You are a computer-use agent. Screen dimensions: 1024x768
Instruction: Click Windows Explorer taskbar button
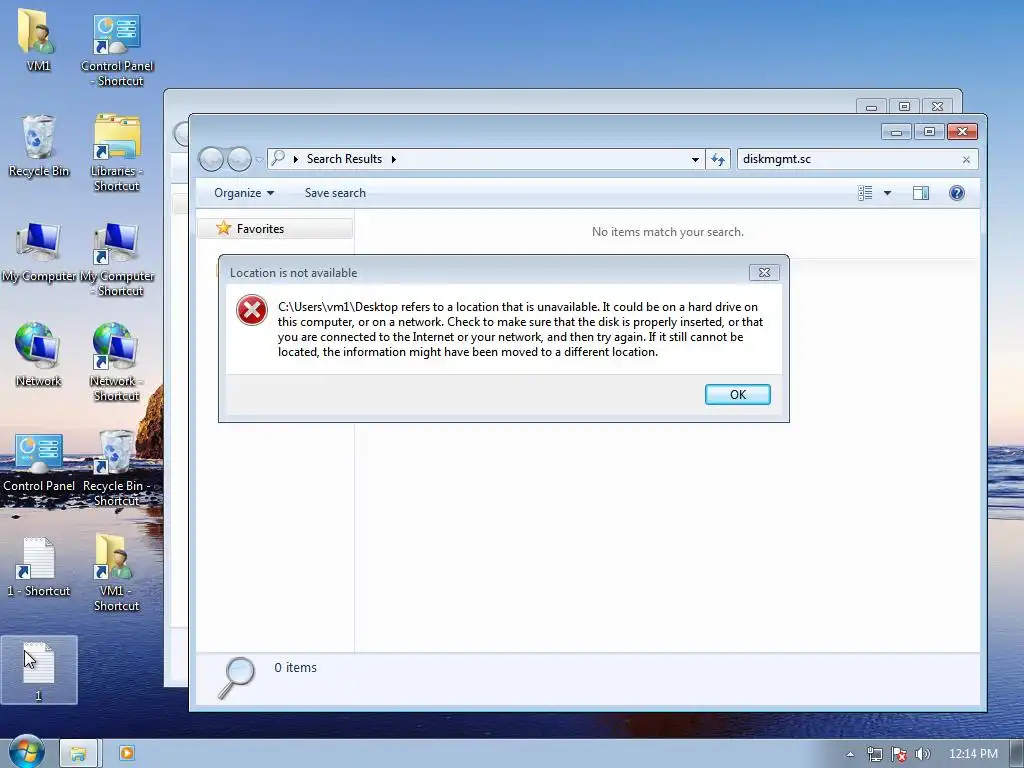tap(79, 754)
